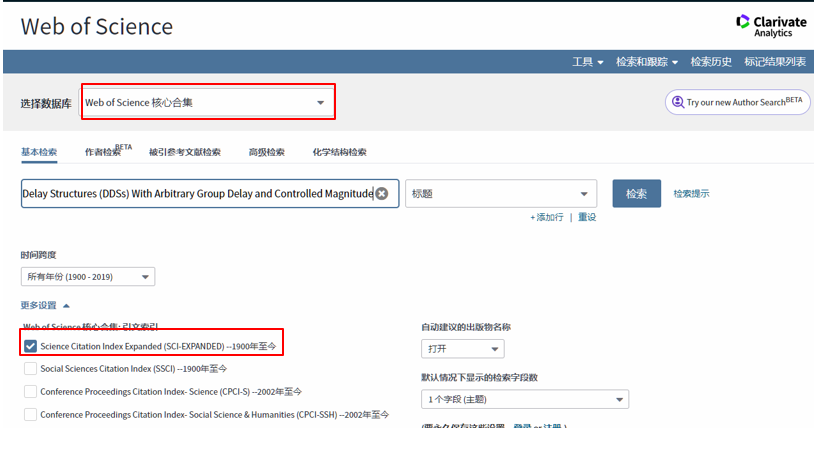Check Conference Proceedings Citation Index- Science (CPCI-S)
The image size is (814, 472).
[31, 391]
